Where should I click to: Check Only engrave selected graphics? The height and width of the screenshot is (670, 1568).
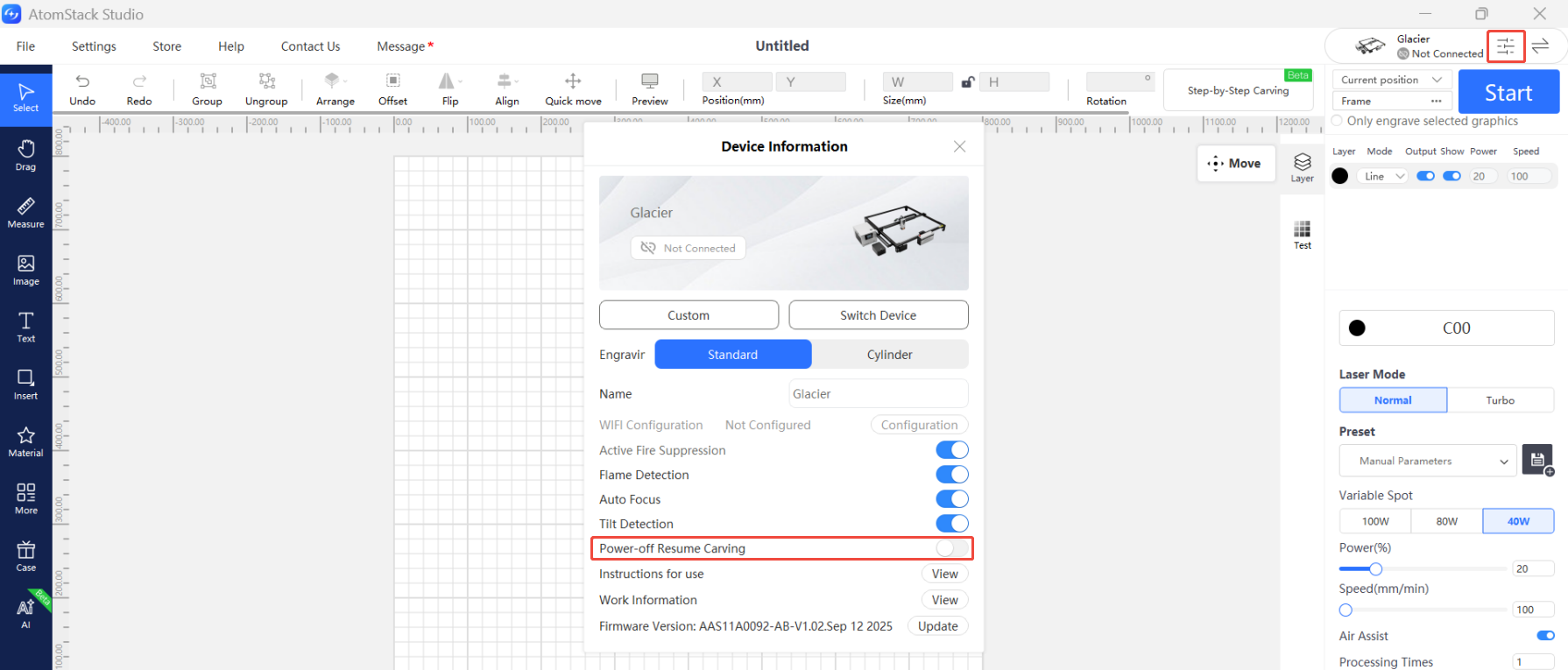[1337, 121]
